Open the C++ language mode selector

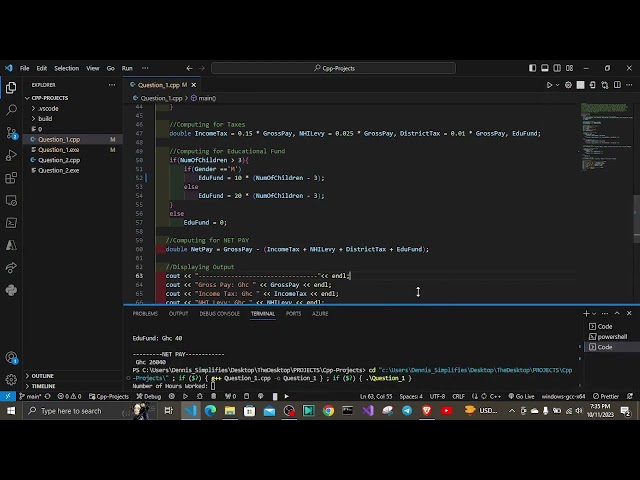click(495, 396)
